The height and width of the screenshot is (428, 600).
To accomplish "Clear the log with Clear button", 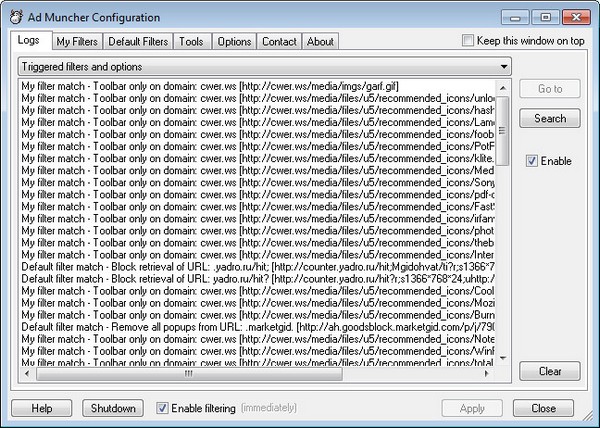I will coord(549,371).
